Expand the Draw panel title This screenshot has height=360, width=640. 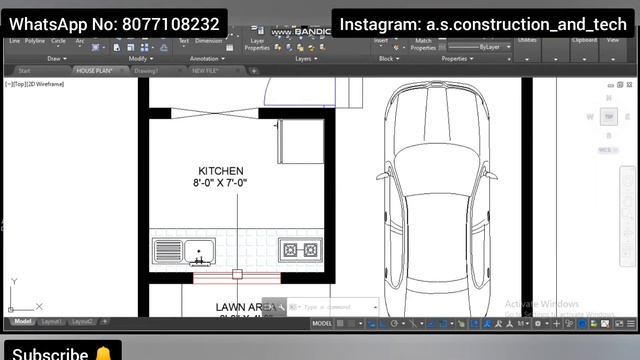[57, 59]
